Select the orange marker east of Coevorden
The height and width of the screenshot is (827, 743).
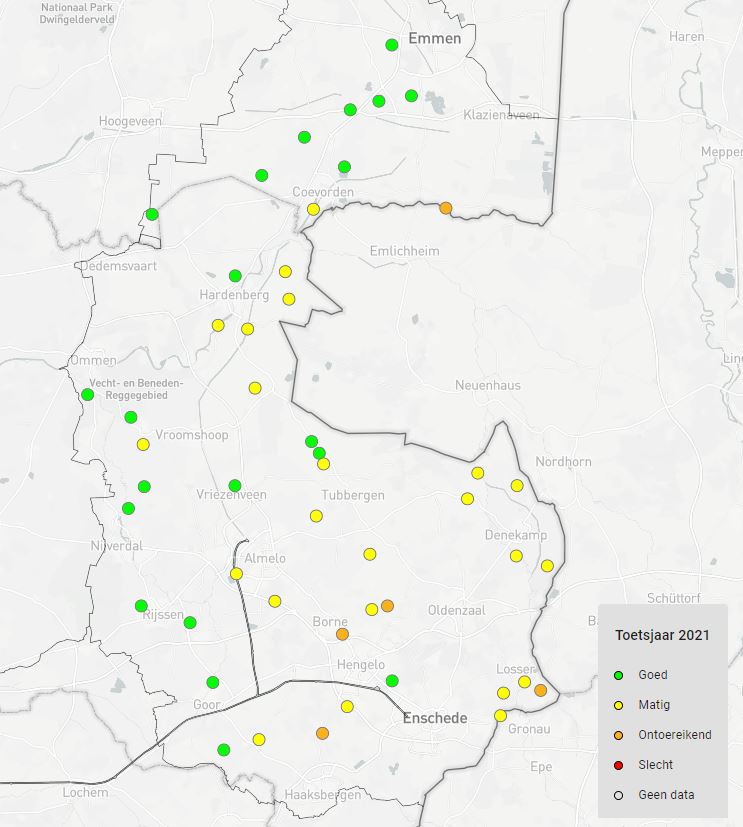(x=446, y=208)
